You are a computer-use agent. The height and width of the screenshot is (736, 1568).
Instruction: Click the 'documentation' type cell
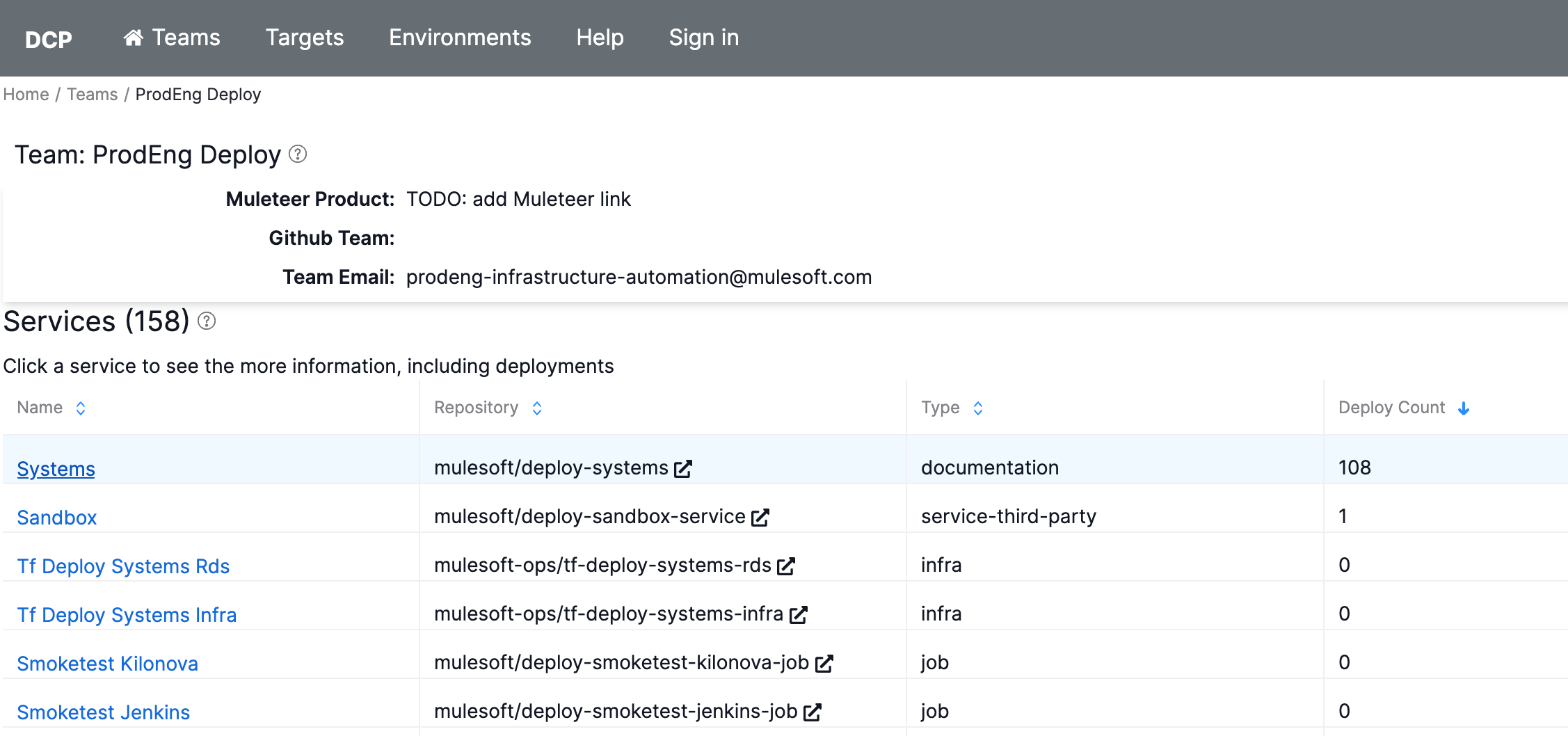pyautogui.click(x=990, y=467)
